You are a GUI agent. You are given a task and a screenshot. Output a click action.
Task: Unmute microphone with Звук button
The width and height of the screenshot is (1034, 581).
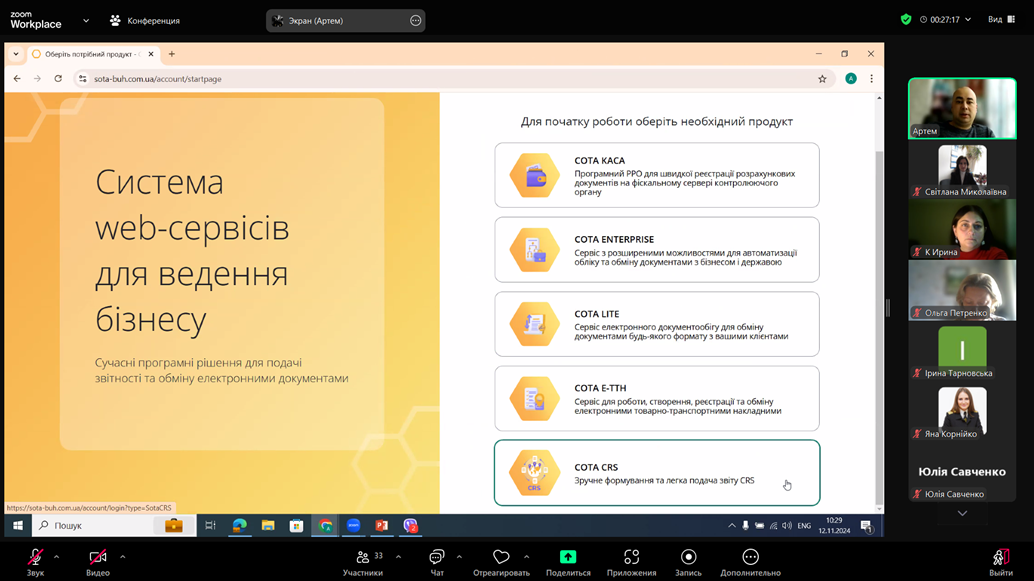36,562
